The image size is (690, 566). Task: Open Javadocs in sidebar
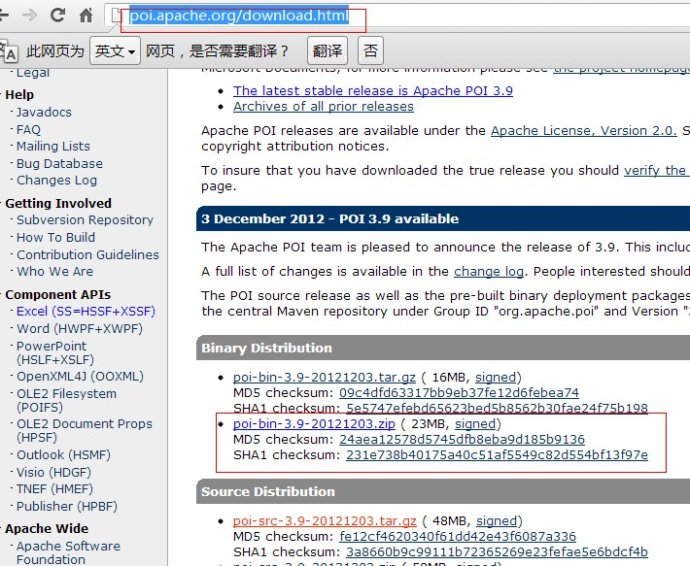(44, 112)
